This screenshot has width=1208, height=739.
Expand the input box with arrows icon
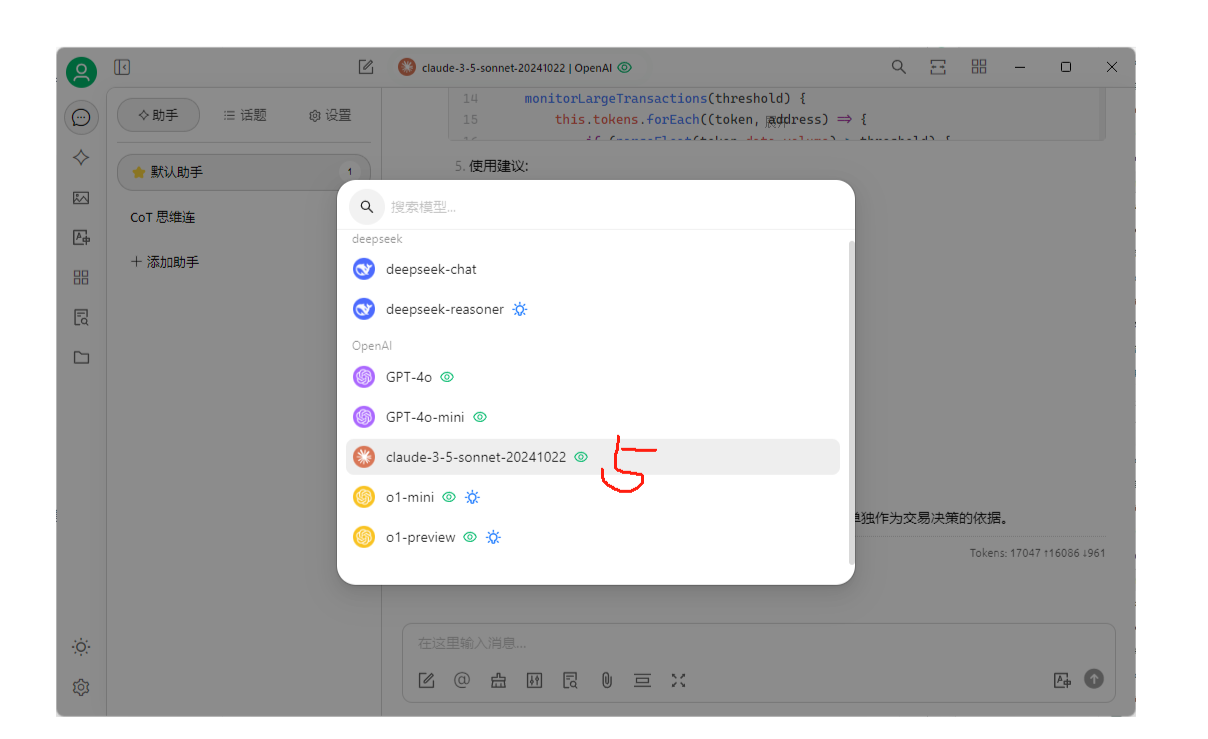click(x=678, y=680)
